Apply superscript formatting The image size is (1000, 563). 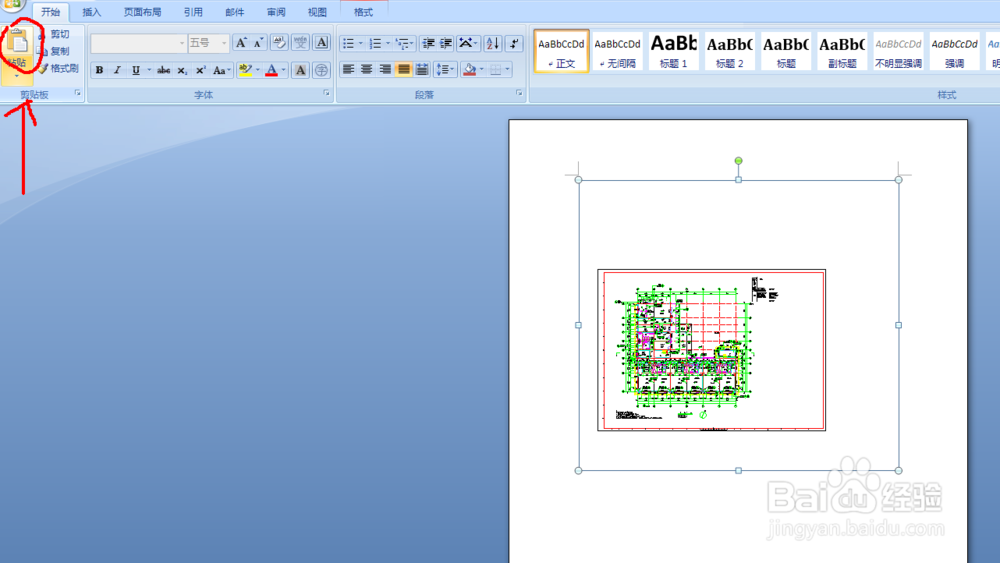(x=200, y=70)
